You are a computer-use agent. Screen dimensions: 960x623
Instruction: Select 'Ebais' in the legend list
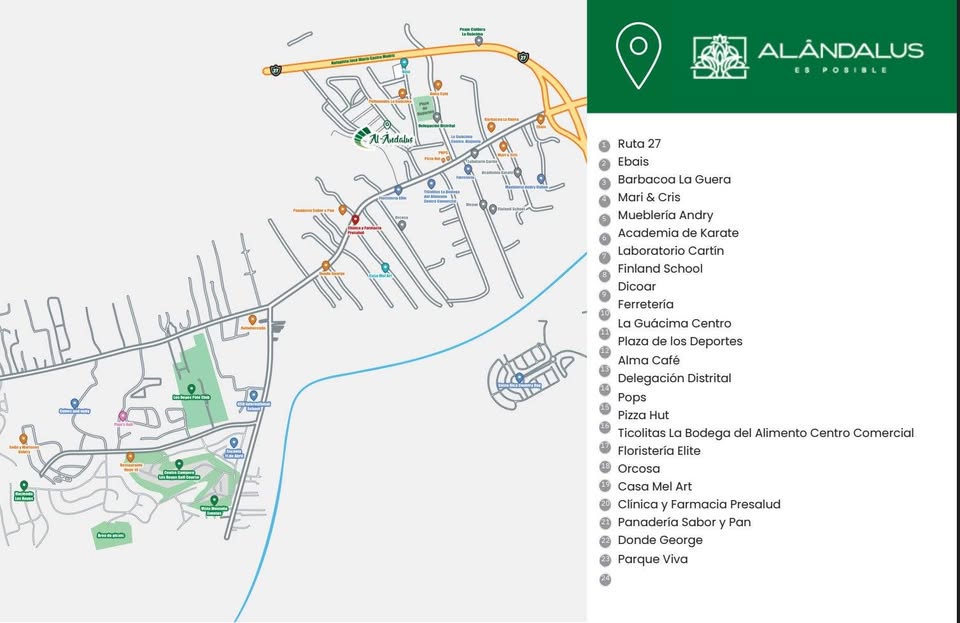pyautogui.click(x=632, y=162)
